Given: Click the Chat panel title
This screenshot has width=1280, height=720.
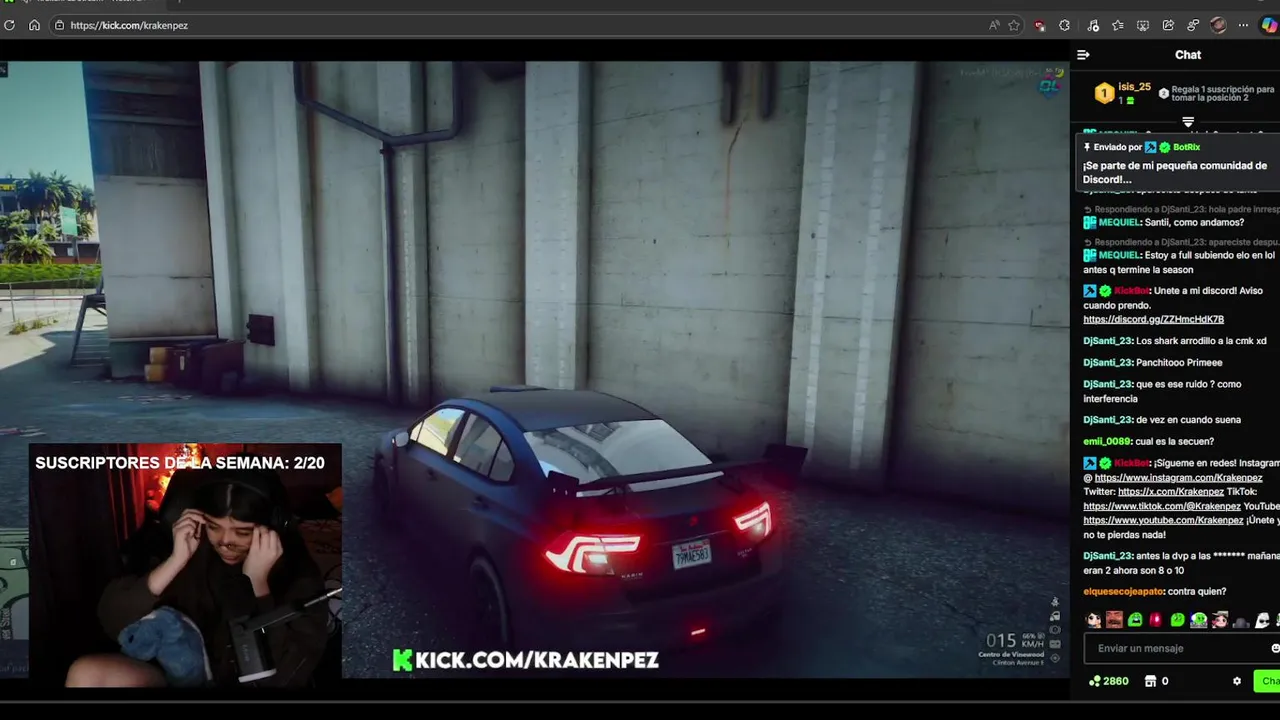Looking at the screenshot, I should coord(1188,55).
